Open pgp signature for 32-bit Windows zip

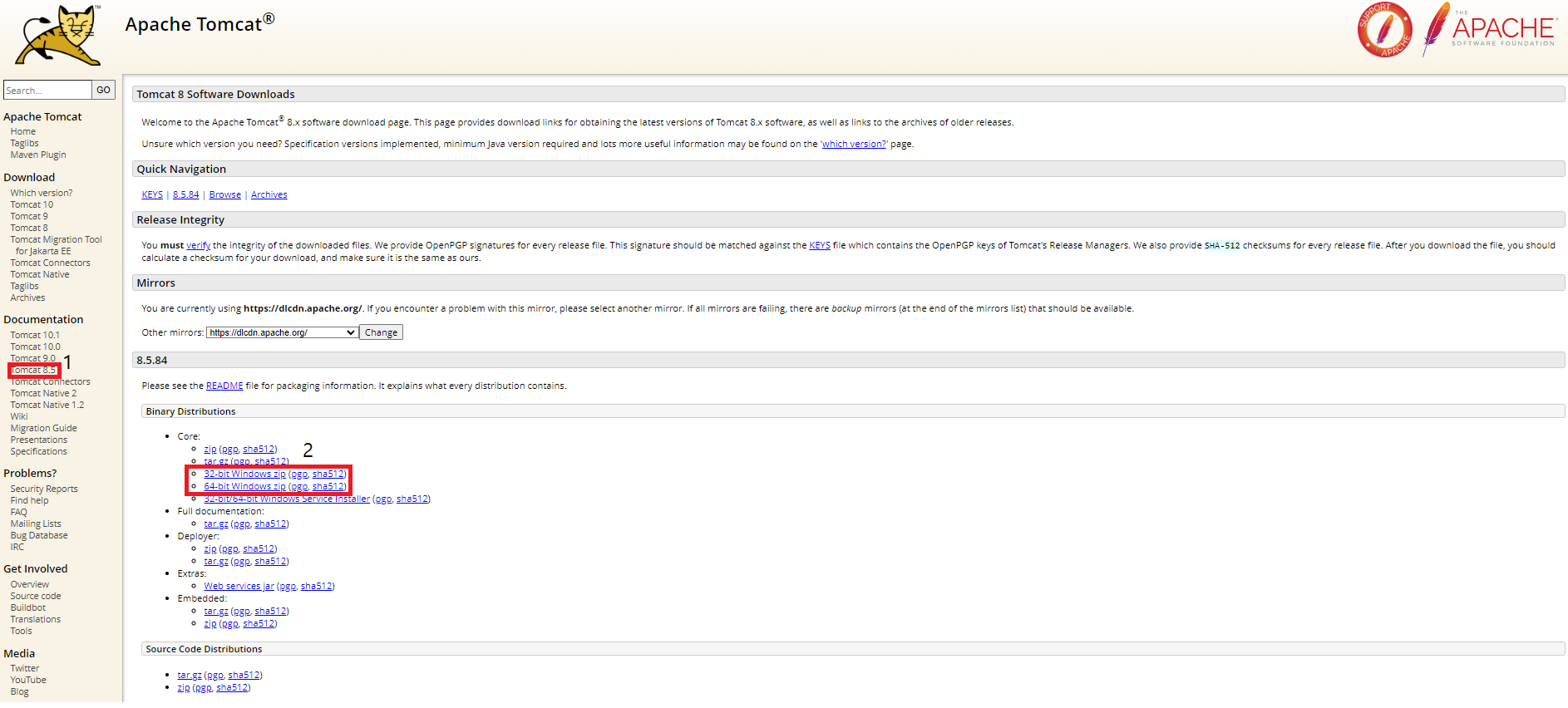[x=299, y=474]
